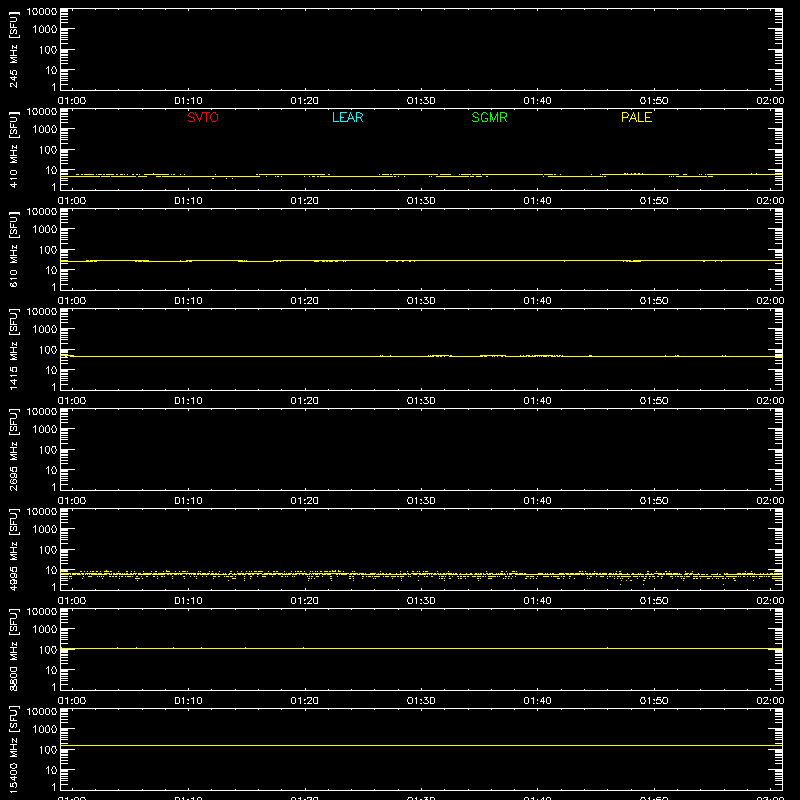Click the 10 y-axis value of 4995 MHz plot

click(x=52, y=570)
